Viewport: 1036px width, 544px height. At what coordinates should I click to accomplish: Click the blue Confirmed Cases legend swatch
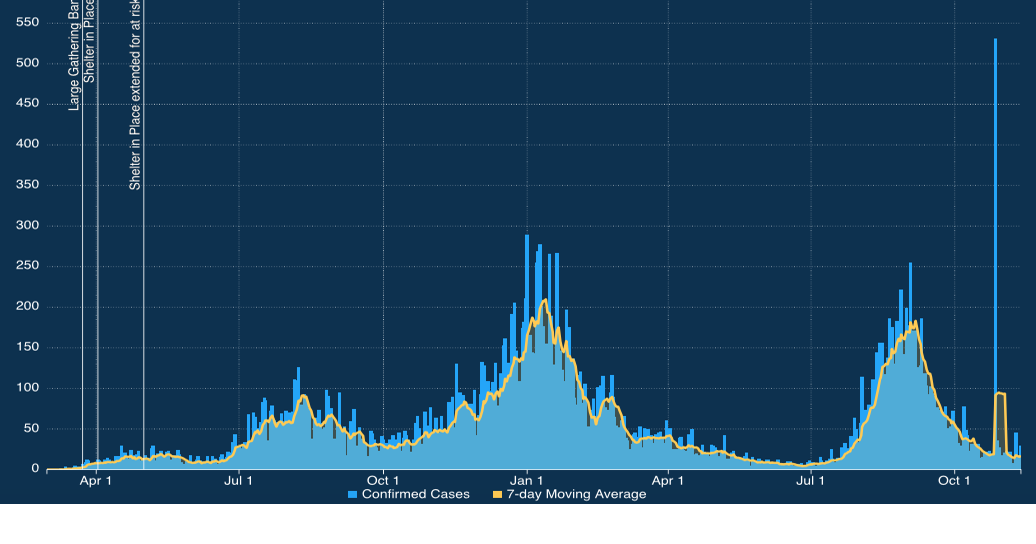coord(352,495)
